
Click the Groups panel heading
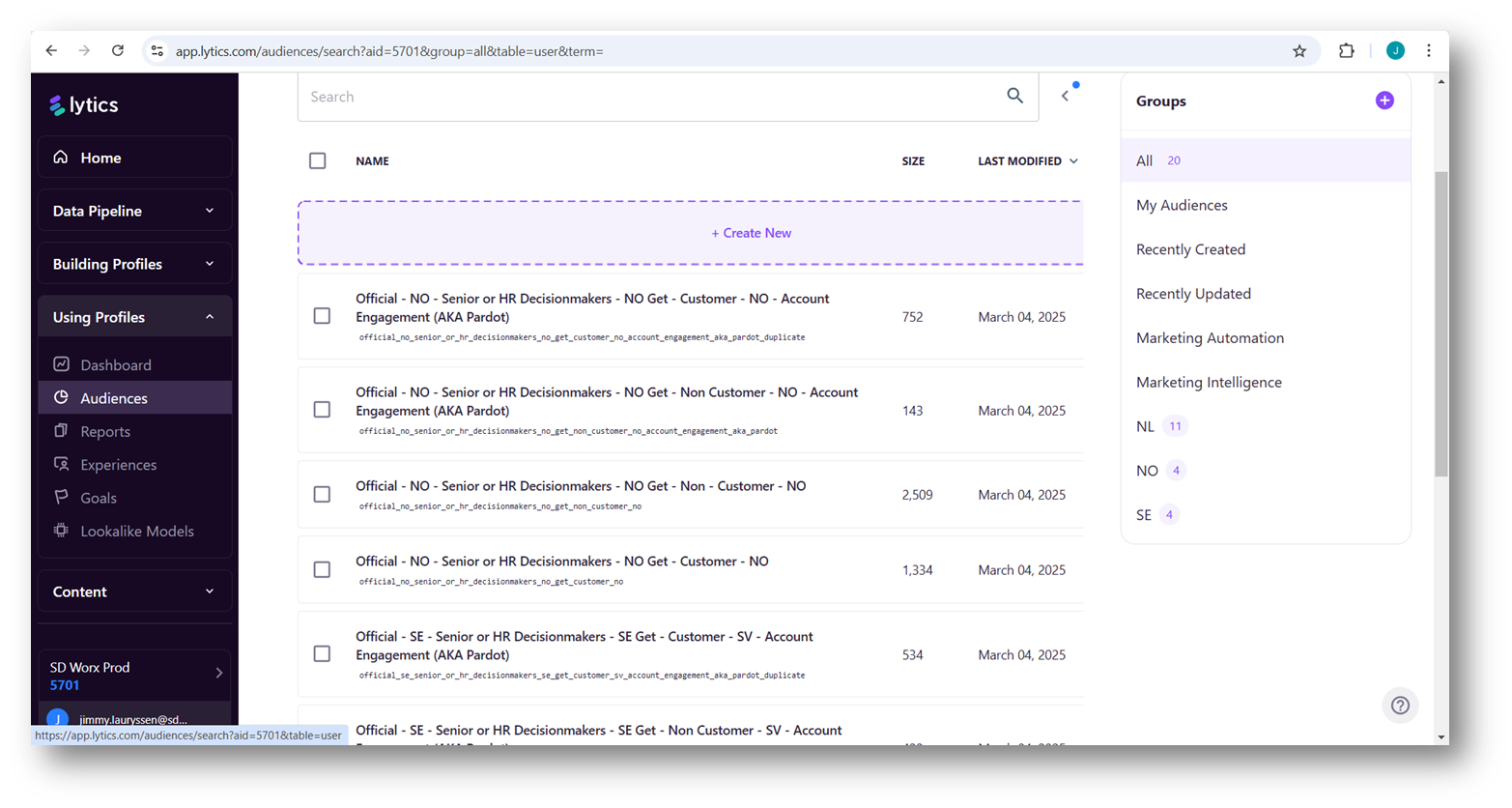(1161, 101)
